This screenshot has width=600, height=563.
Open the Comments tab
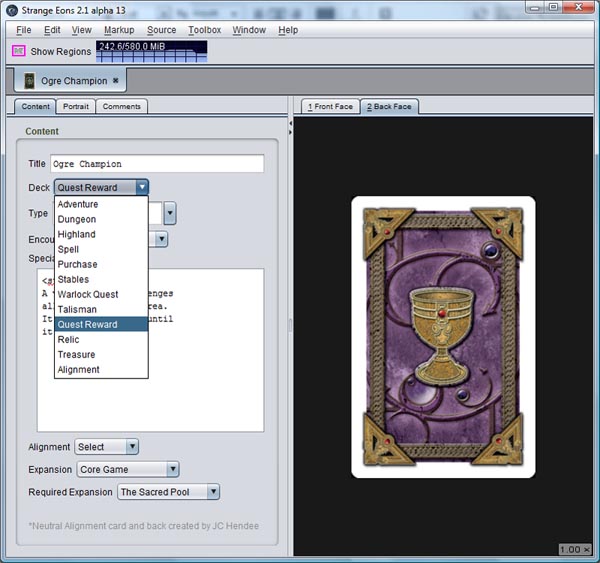121,106
